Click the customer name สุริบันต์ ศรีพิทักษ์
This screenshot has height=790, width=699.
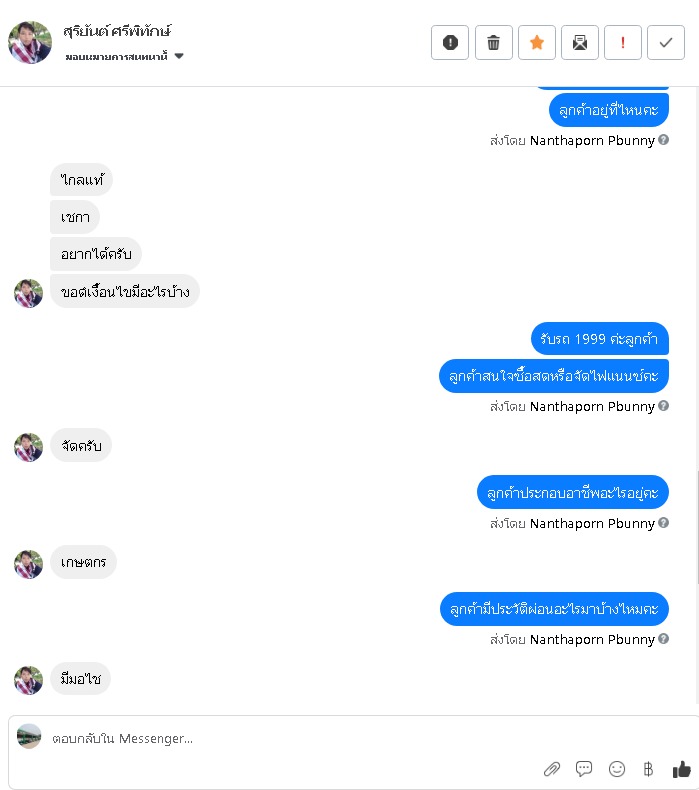(117, 31)
